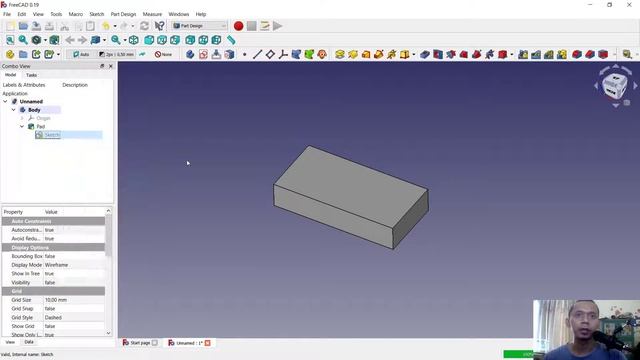Create a datum line icon

(257, 54)
